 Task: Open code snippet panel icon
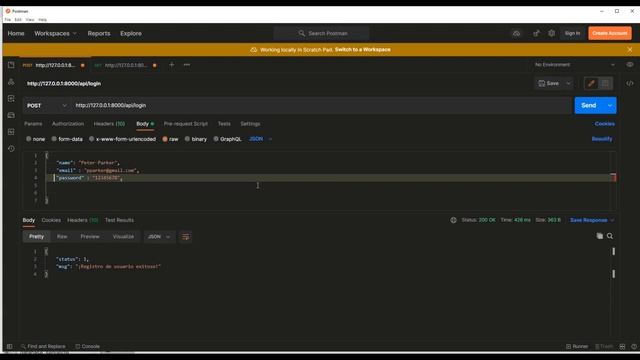(630, 83)
